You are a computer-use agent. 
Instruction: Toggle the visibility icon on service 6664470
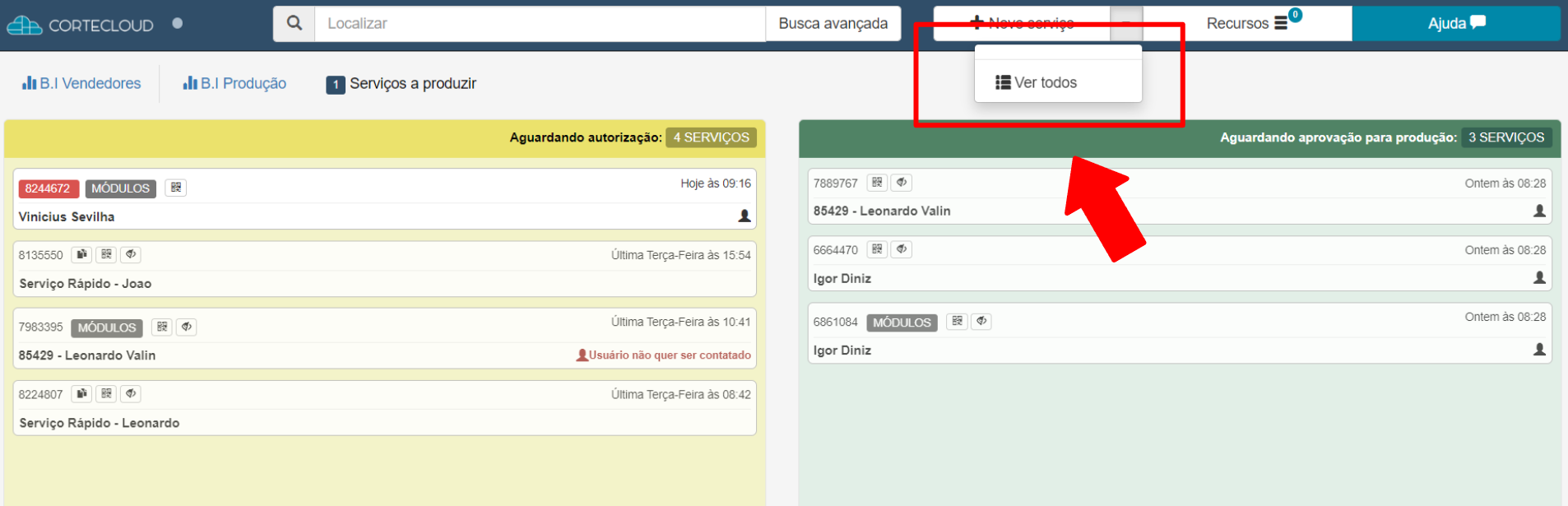point(902,249)
